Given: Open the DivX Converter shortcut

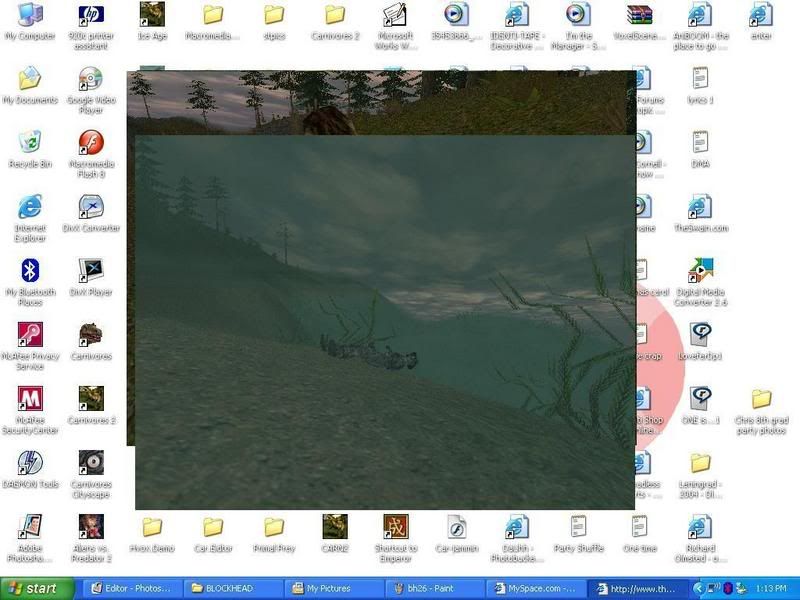Looking at the screenshot, I should pyautogui.click(x=91, y=207).
